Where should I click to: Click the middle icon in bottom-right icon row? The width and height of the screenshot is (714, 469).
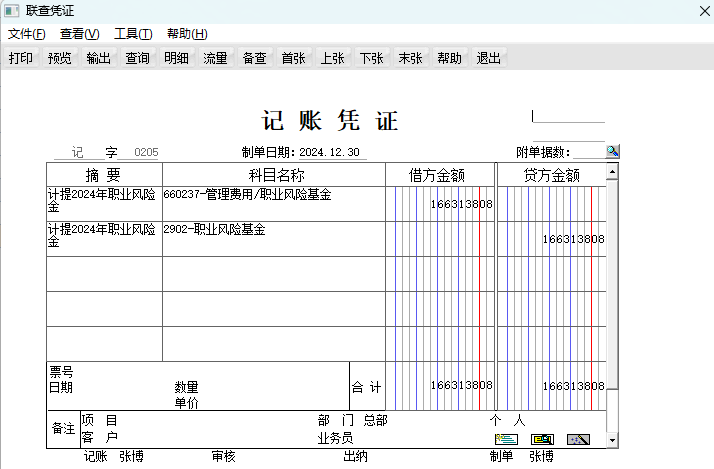point(542,439)
